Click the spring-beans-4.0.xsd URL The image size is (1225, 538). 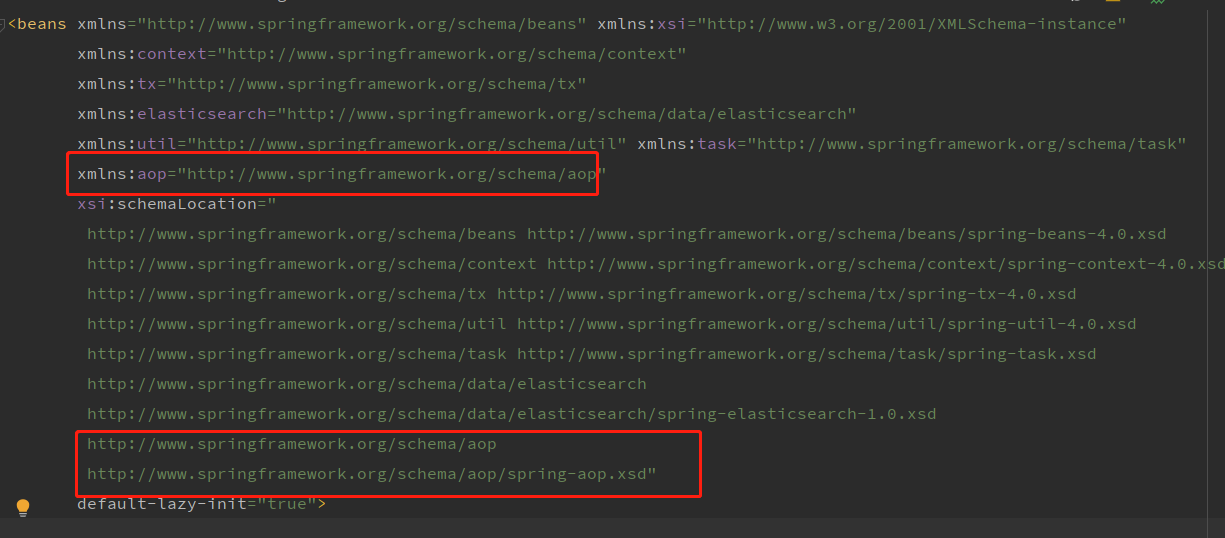tap(847, 234)
